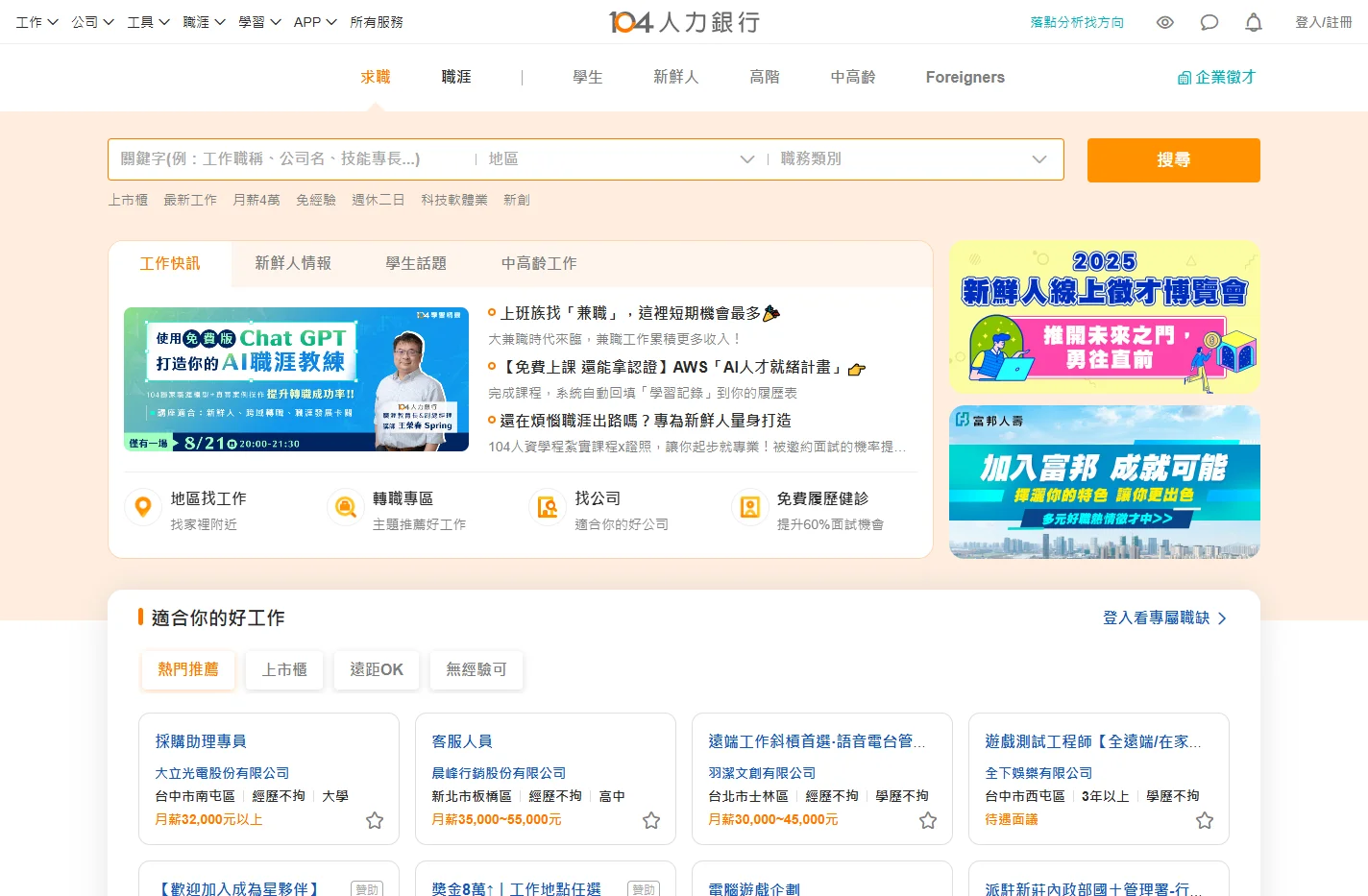Go to the 新鮮人 navigation tab
The width and height of the screenshot is (1368, 896).
pyautogui.click(x=676, y=77)
